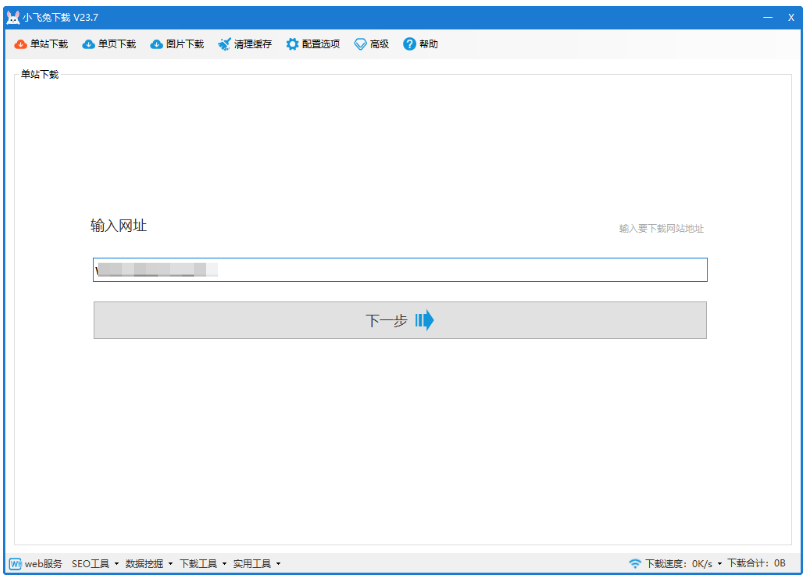Image resolution: width=812 pixels, height=582 pixels.
Task: Expand the 下载速度 dropdown arrow
Action: point(719,564)
